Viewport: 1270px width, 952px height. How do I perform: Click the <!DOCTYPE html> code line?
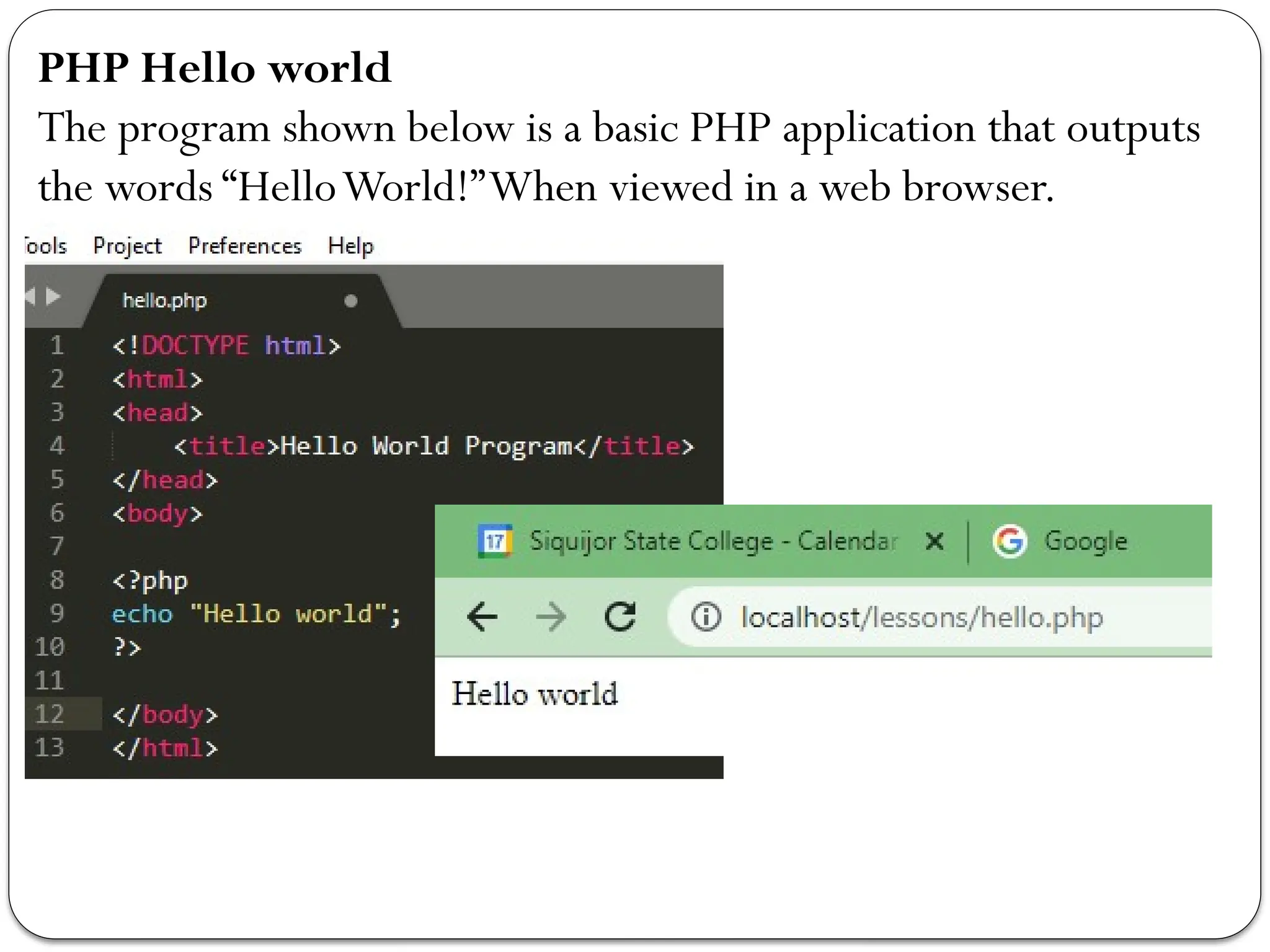(226, 346)
